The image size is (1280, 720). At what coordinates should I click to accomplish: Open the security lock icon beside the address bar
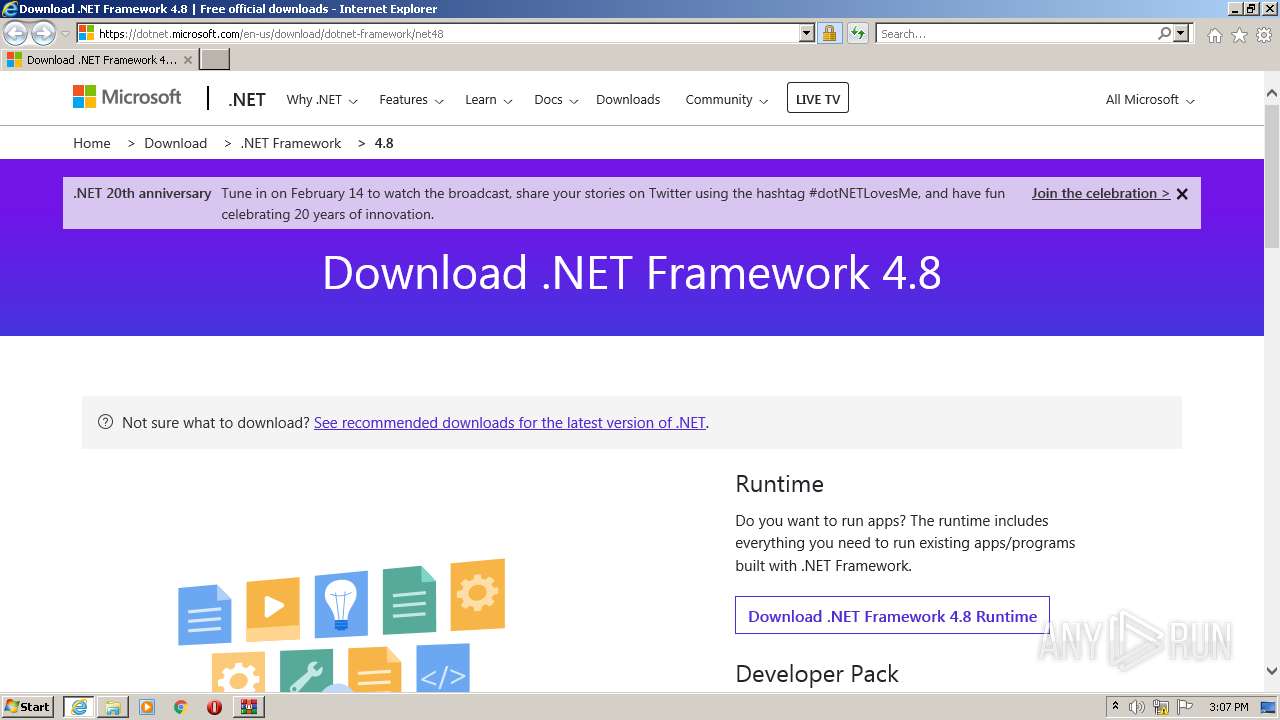tap(829, 33)
